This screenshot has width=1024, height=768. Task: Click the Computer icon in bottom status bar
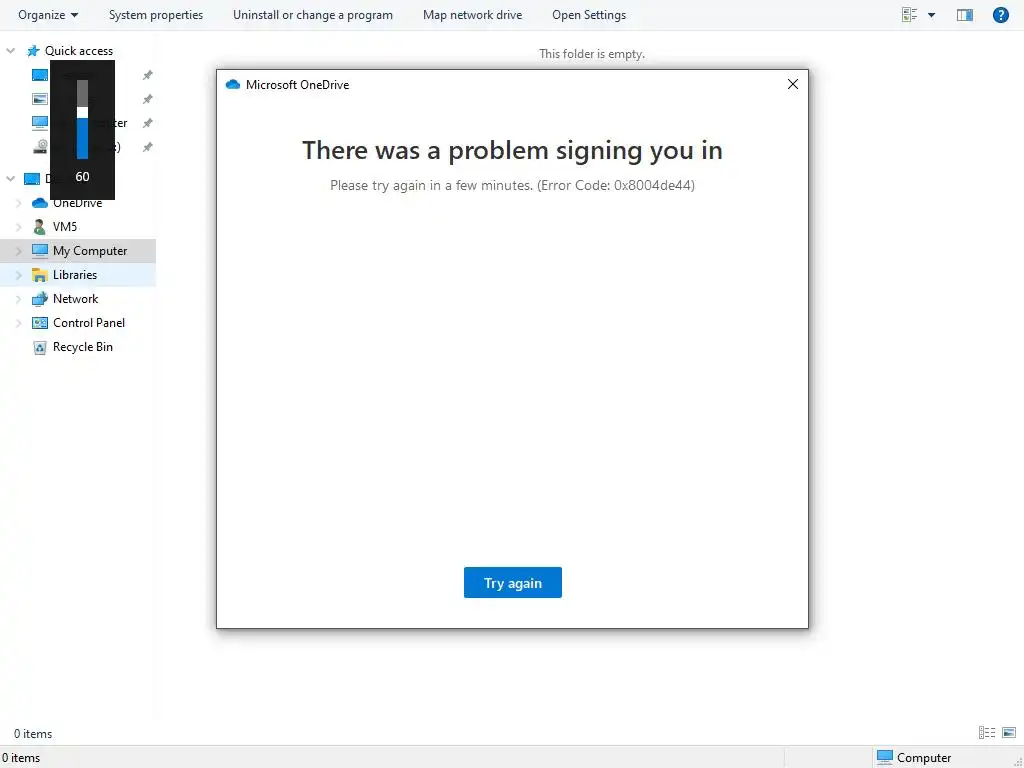(885, 757)
